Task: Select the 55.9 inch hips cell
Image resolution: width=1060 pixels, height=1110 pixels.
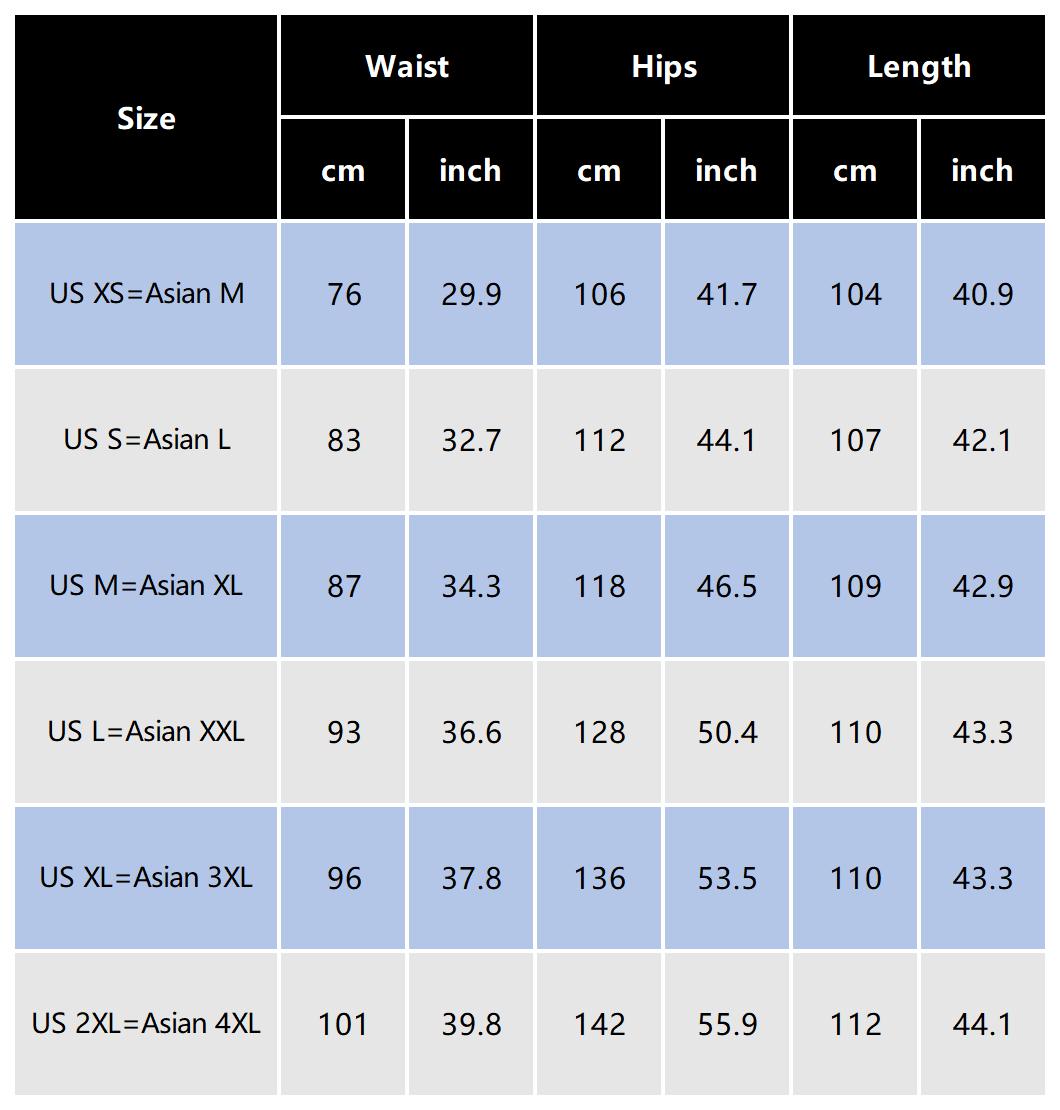Action: [727, 1024]
